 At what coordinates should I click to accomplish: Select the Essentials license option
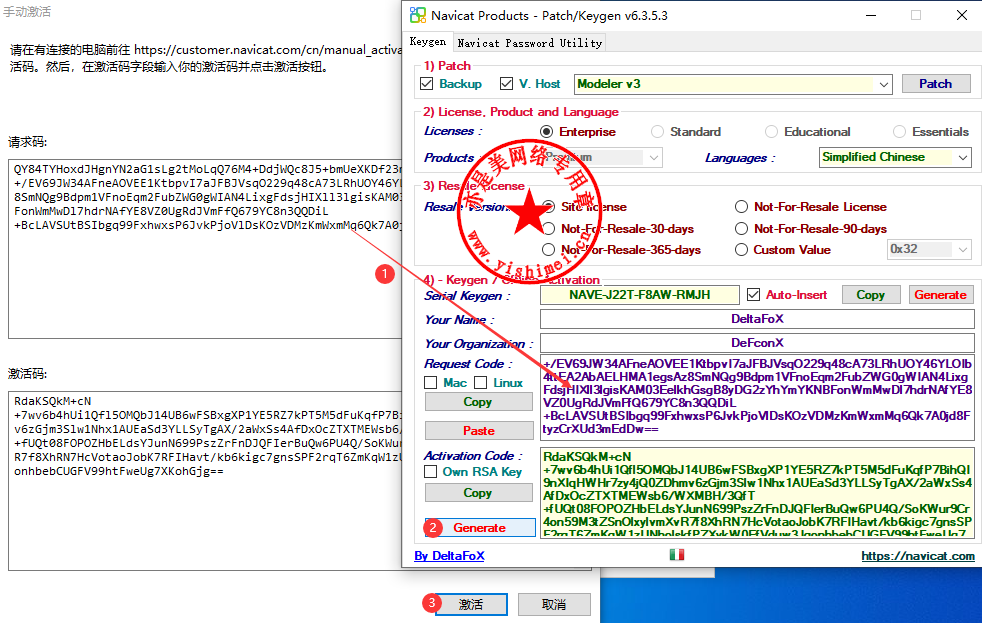899,131
